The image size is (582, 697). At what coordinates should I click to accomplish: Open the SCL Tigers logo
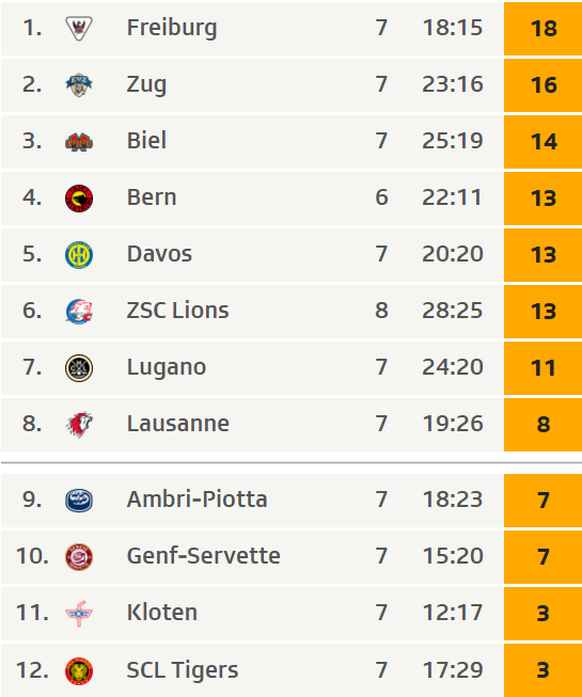(x=79, y=671)
